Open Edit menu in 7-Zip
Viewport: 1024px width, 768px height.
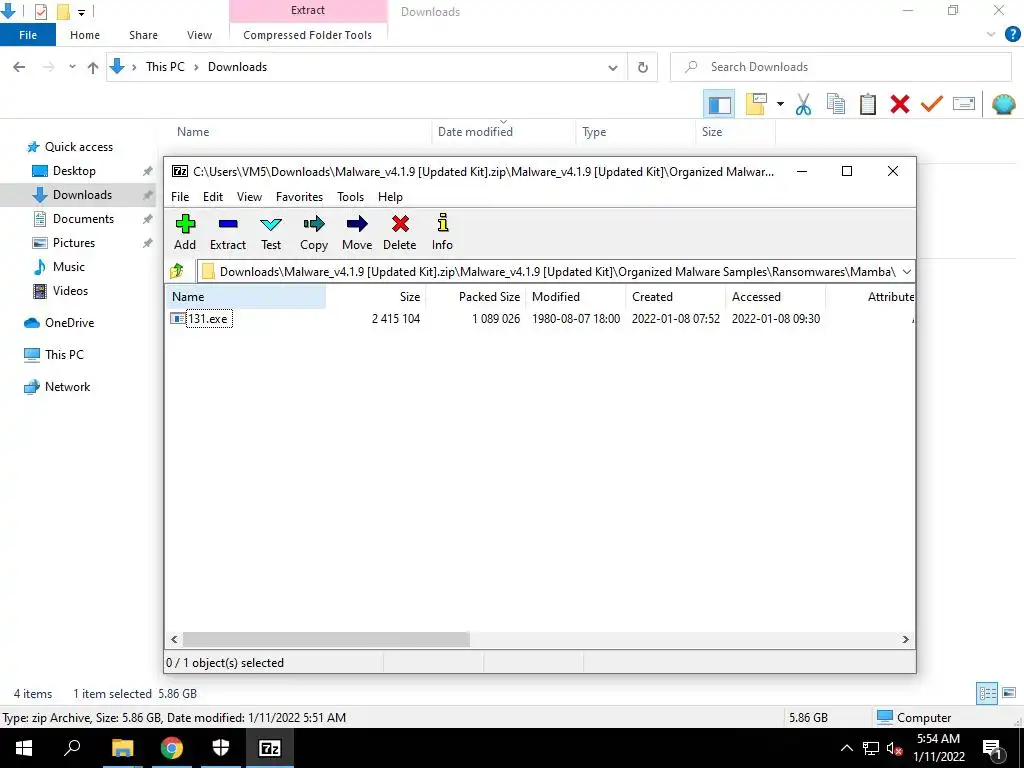213,197
